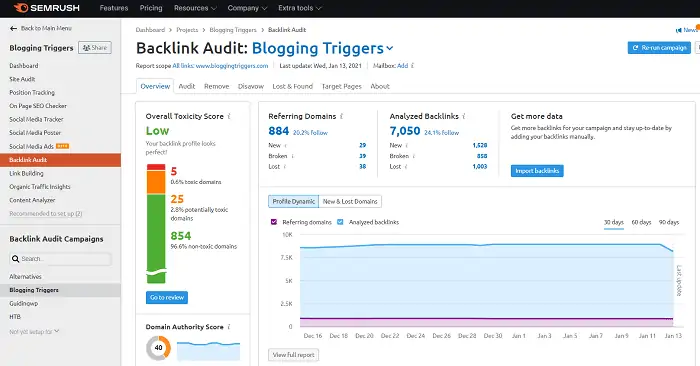Image resolution: width=700 pixels, height=366 pixels.
Task: Click info icon beside Broken referring domains
Action: pyautogui.click(x=292, y=156)
